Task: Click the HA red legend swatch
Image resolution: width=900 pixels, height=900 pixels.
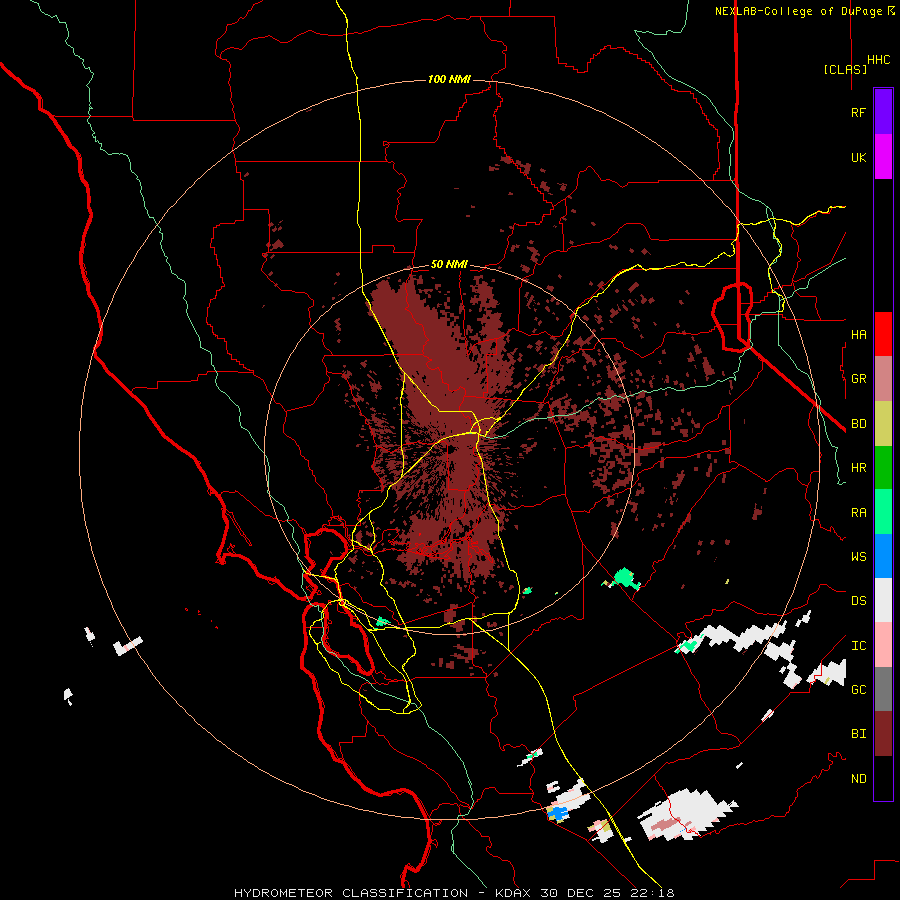Action: [883, 334]
